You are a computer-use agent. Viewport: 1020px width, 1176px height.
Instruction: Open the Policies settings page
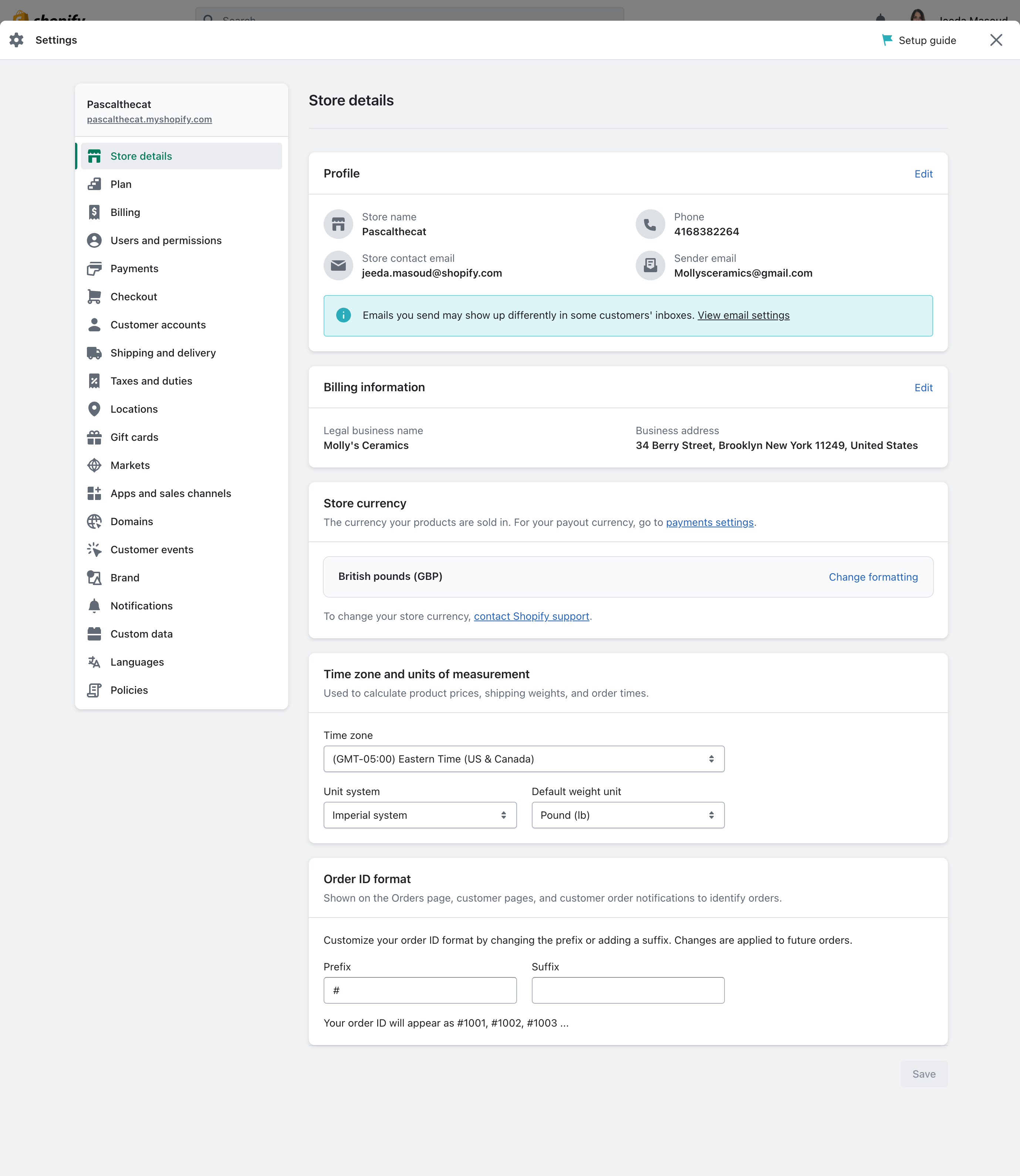coord(182,690)
